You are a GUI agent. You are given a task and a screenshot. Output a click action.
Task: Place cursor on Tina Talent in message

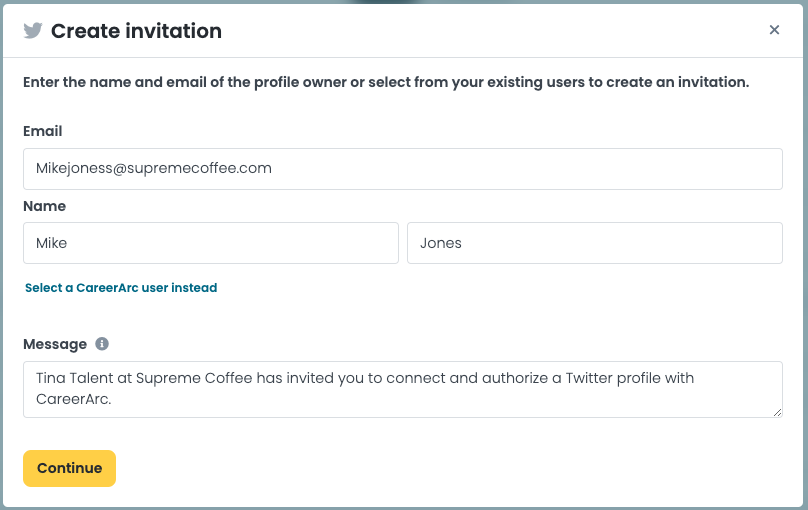(x=74, y=378)
